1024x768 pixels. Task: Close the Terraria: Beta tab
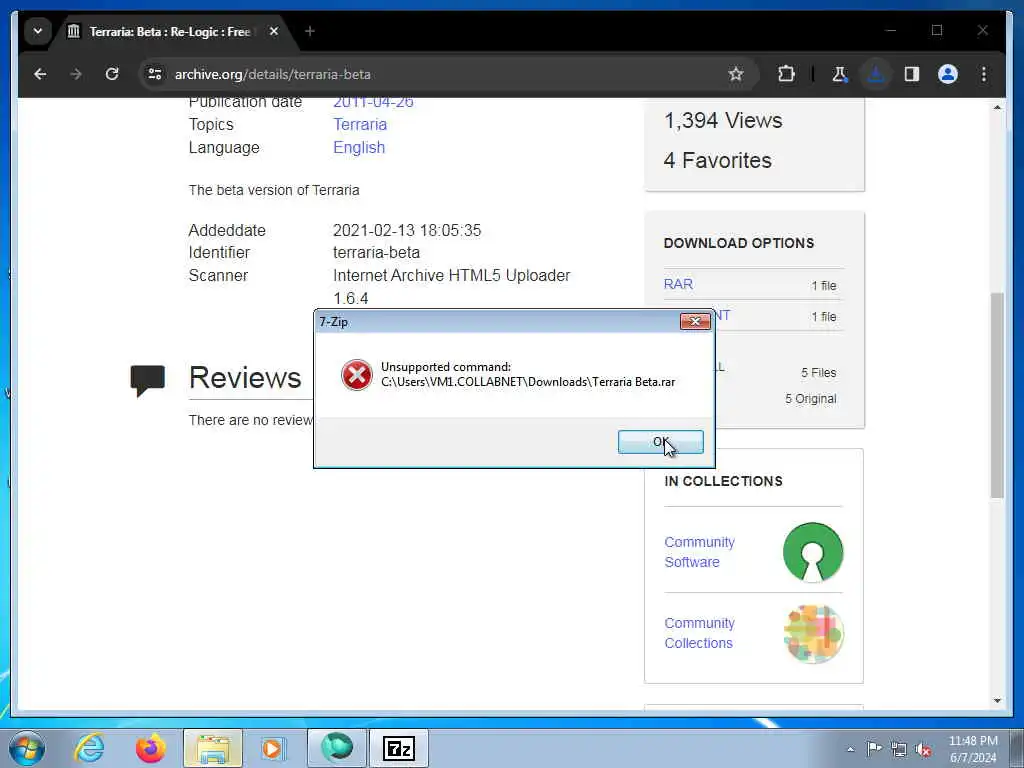(274, 31)
